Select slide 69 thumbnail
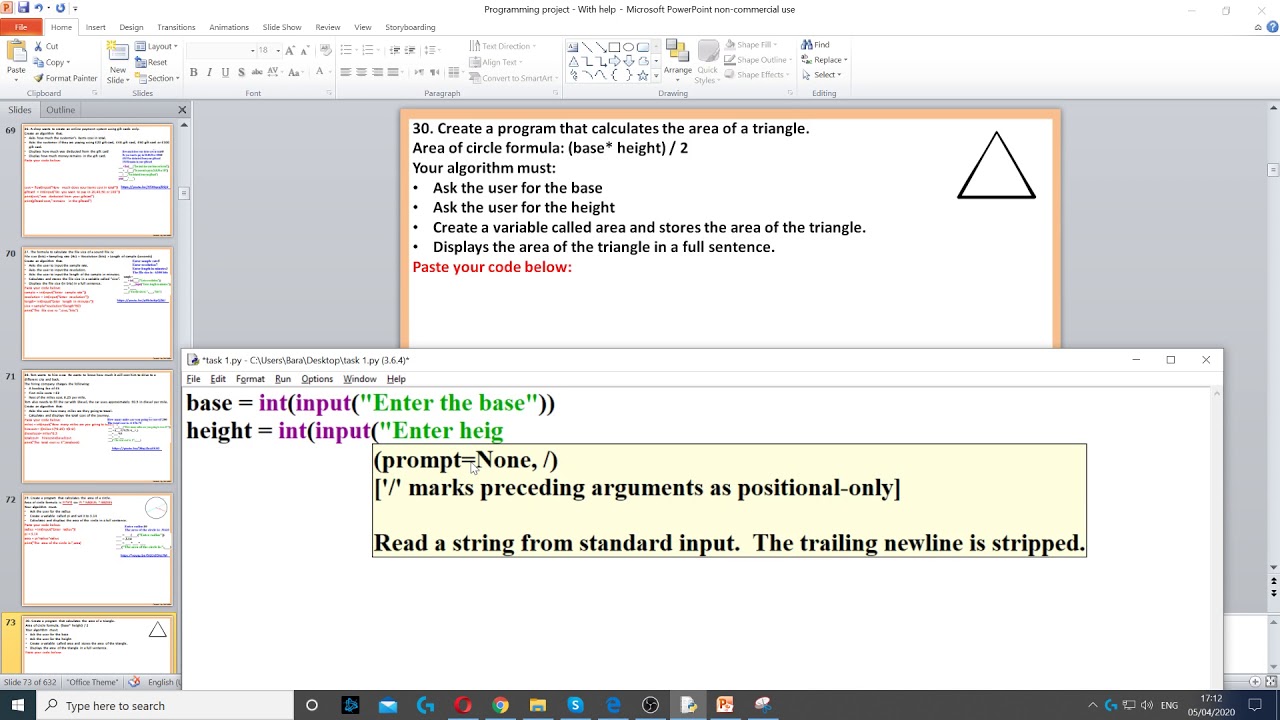Image resolution: width=1280 pixels, height=720 pixels. (97, 180)
